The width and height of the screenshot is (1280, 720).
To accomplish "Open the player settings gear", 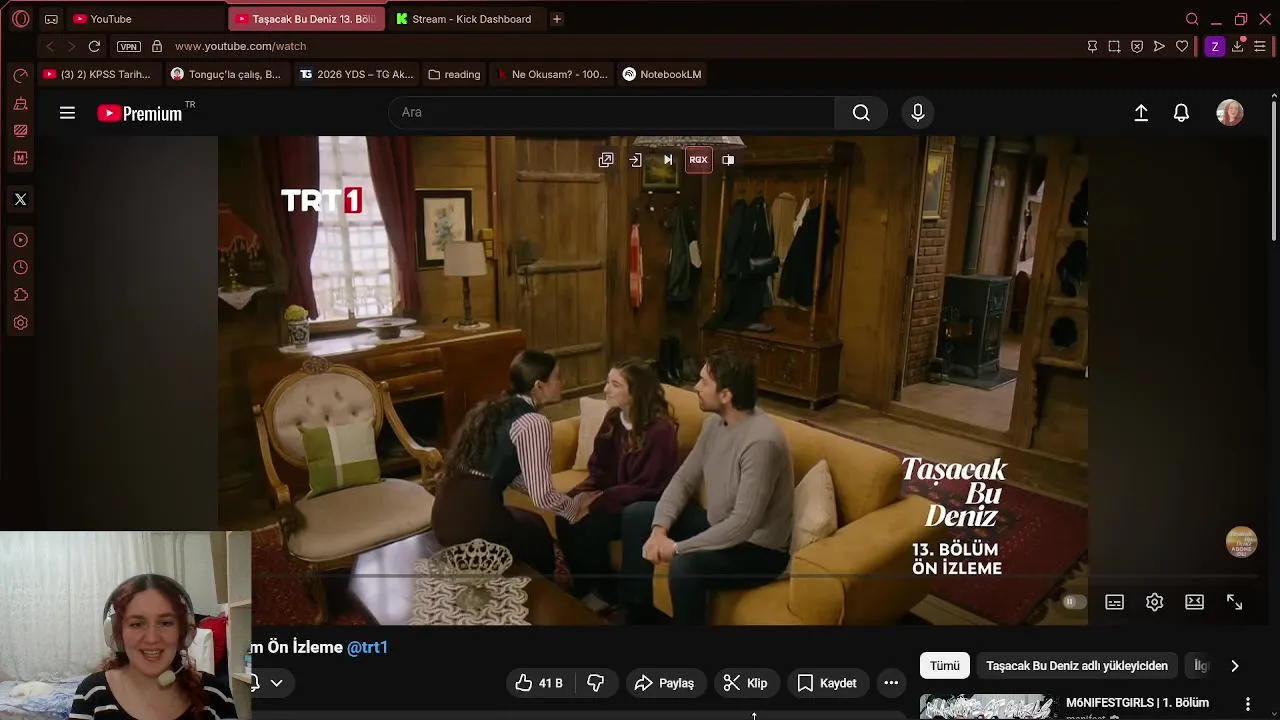I will pyautogui.click(x=1154, y=602).
